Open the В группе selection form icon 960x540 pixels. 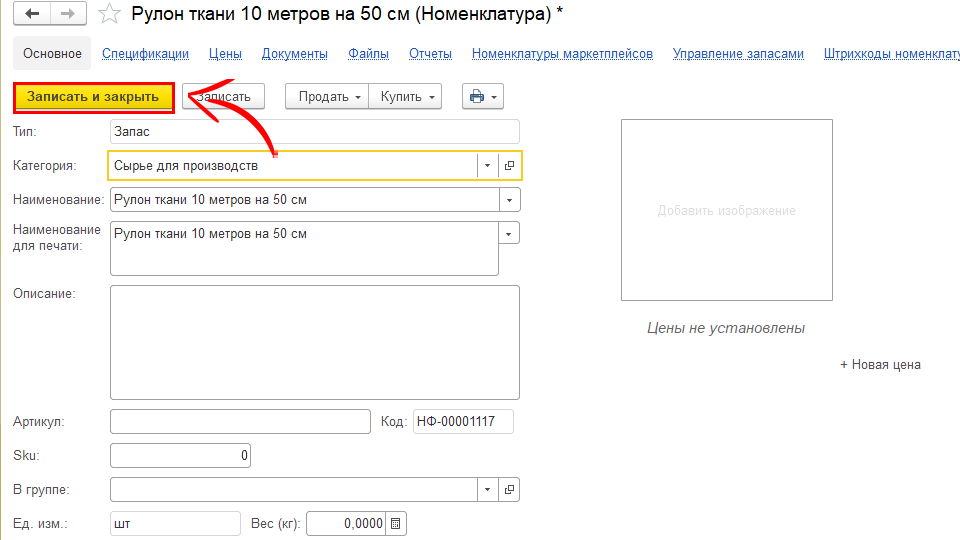(509, 490)
